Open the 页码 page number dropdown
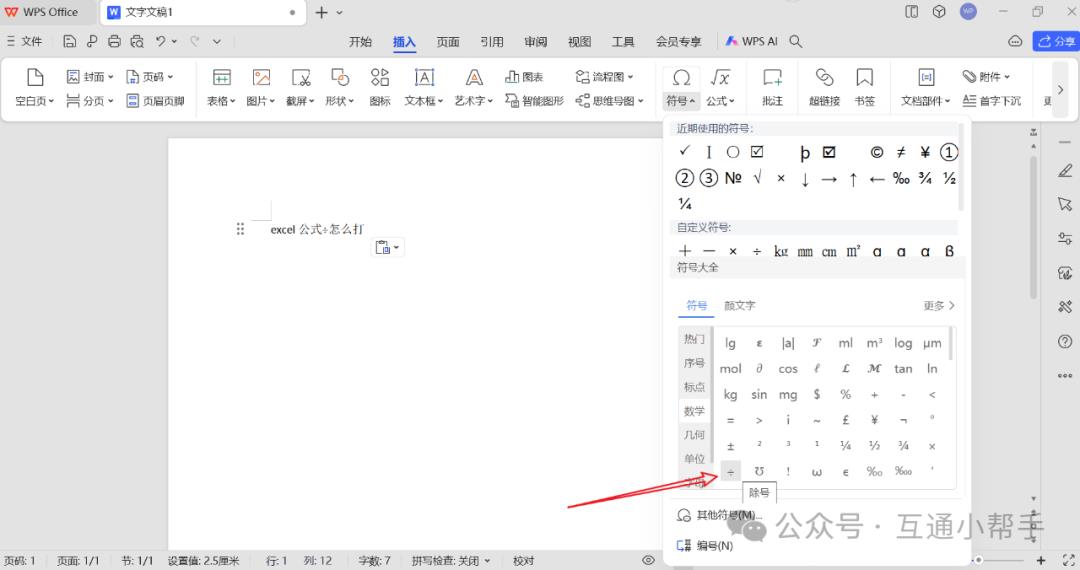 click(x=149, y=76)
